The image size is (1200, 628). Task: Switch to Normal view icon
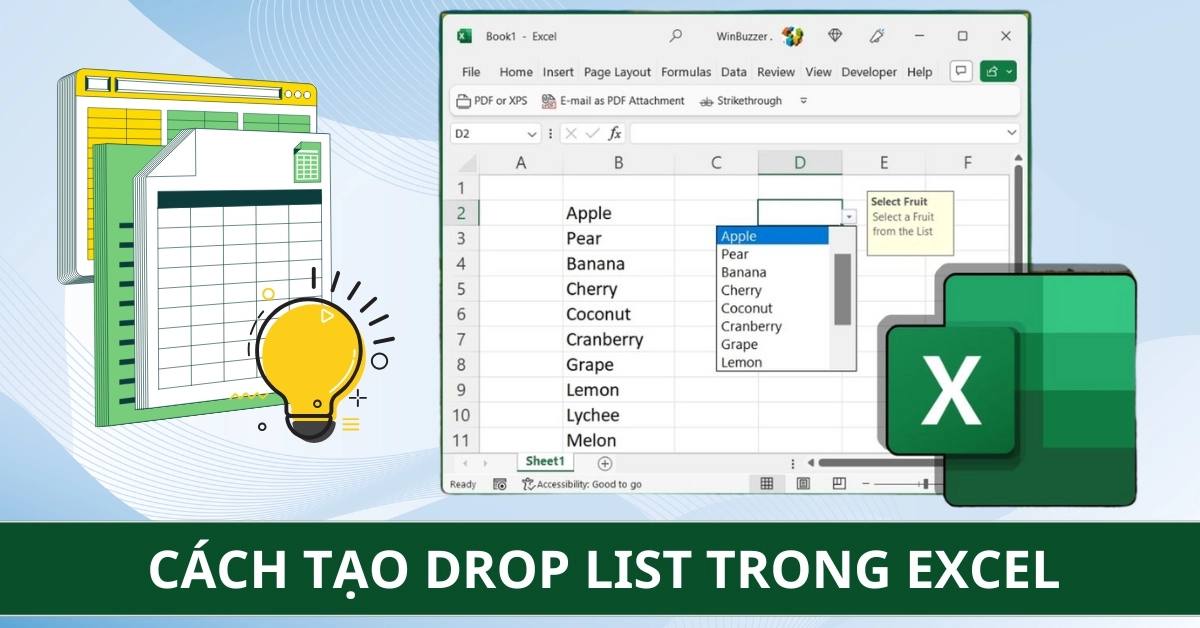tap(767, 484)
